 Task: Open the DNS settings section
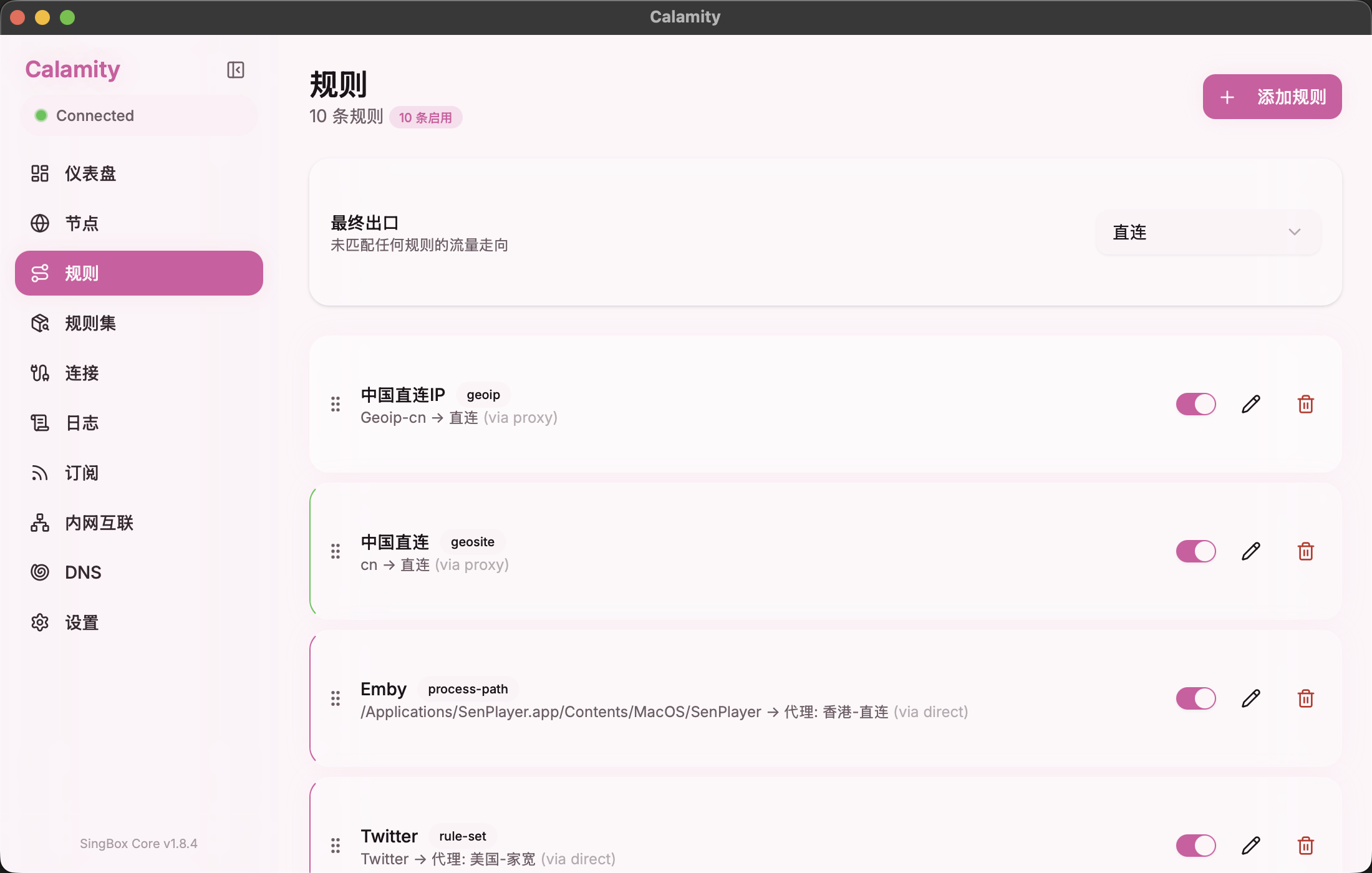tap(82, 572)
